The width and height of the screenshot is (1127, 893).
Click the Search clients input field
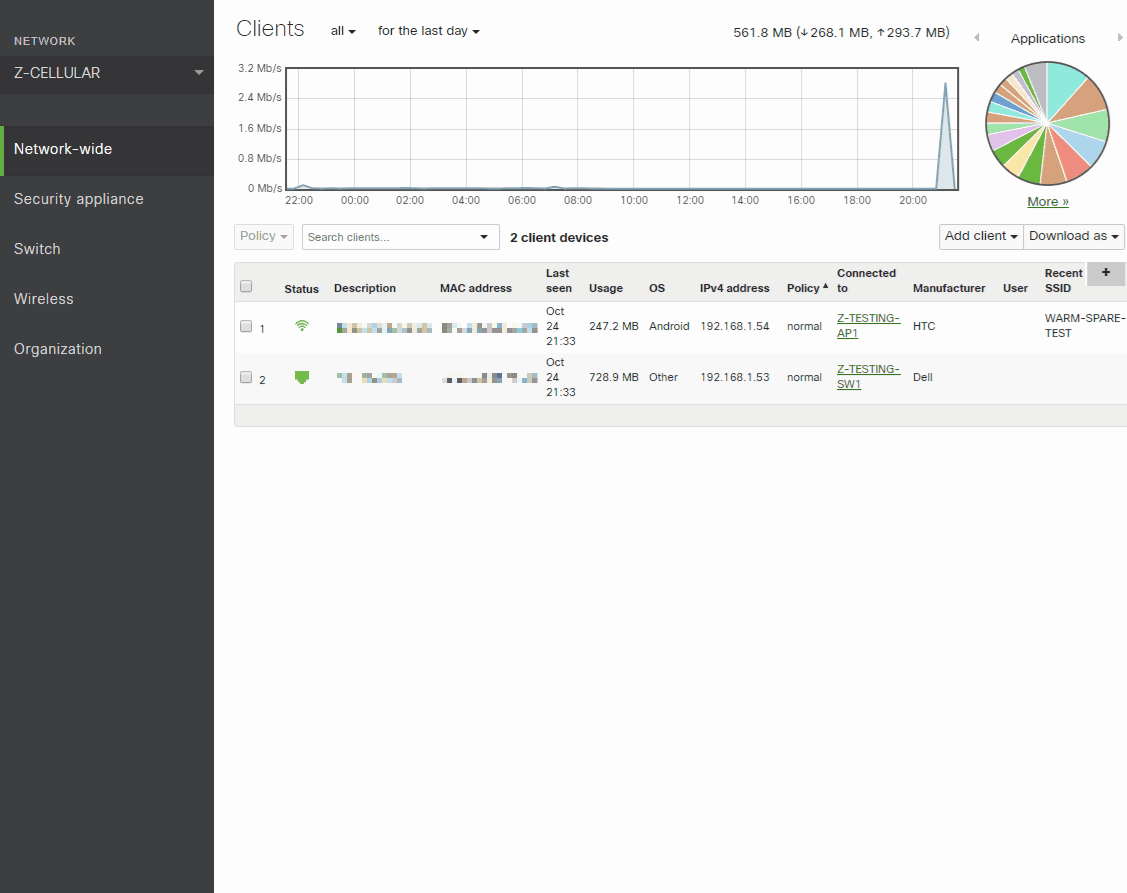coord(390,237)
